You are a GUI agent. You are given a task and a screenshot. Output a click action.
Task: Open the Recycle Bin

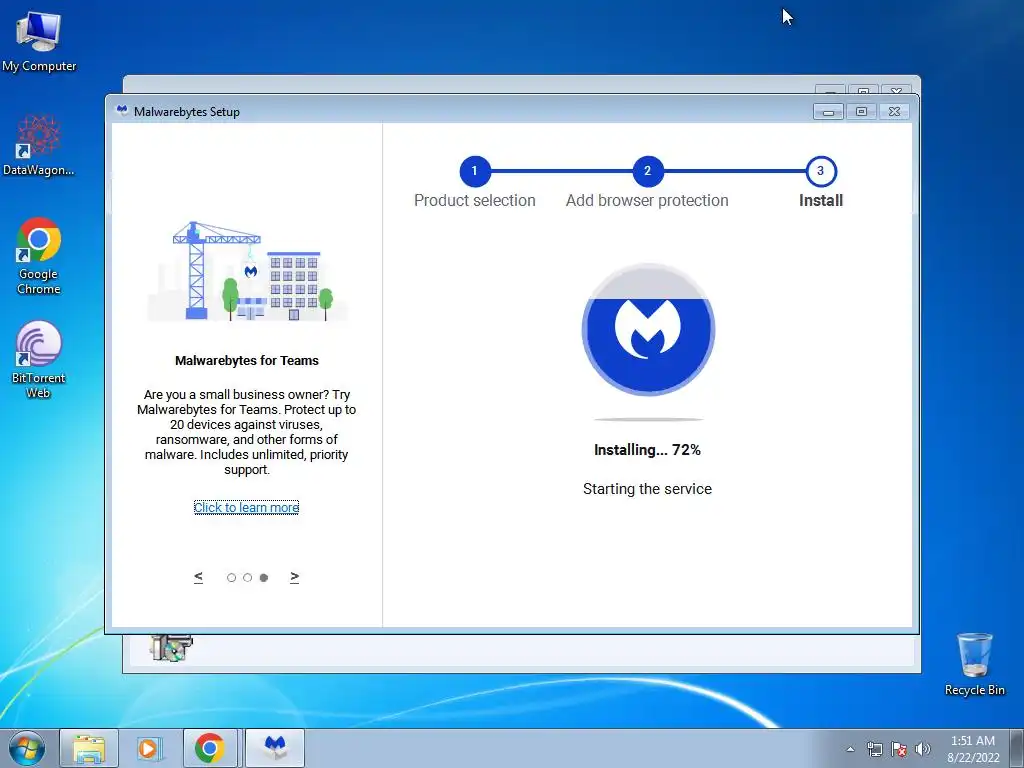(x=974, y=664)
